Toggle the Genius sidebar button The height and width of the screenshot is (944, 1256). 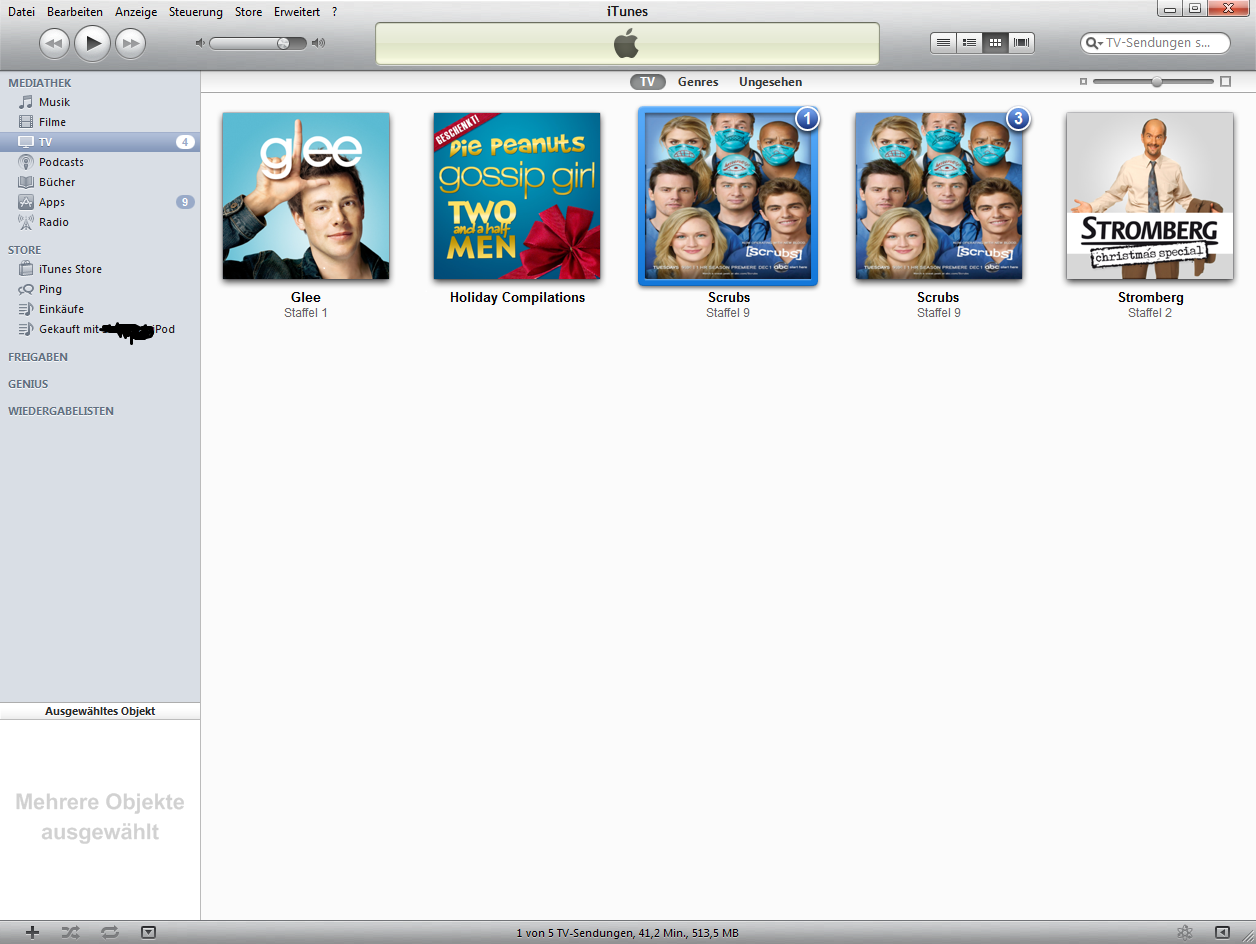tap(1222, 932)
